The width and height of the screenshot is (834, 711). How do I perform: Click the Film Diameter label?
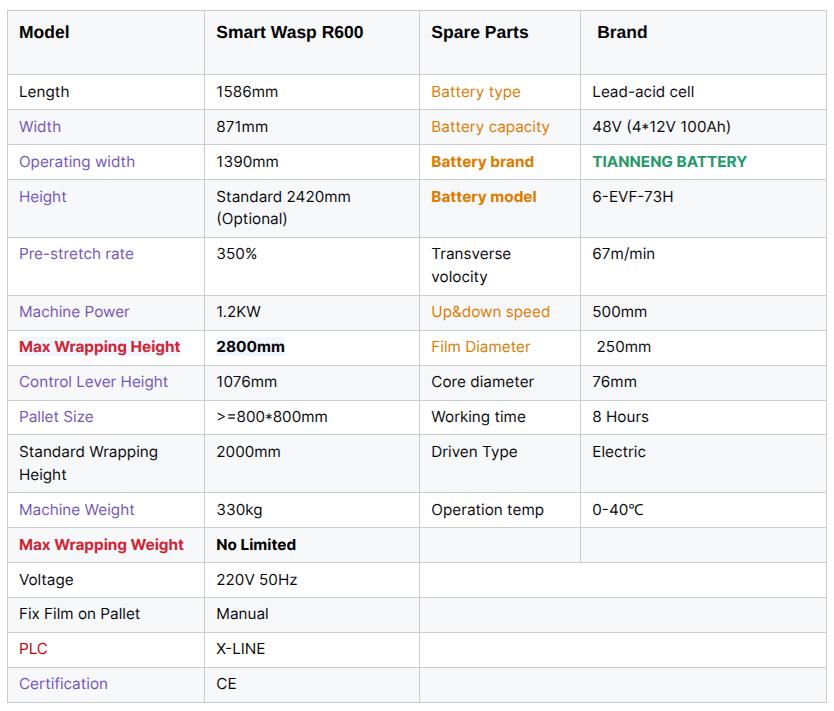480,347
